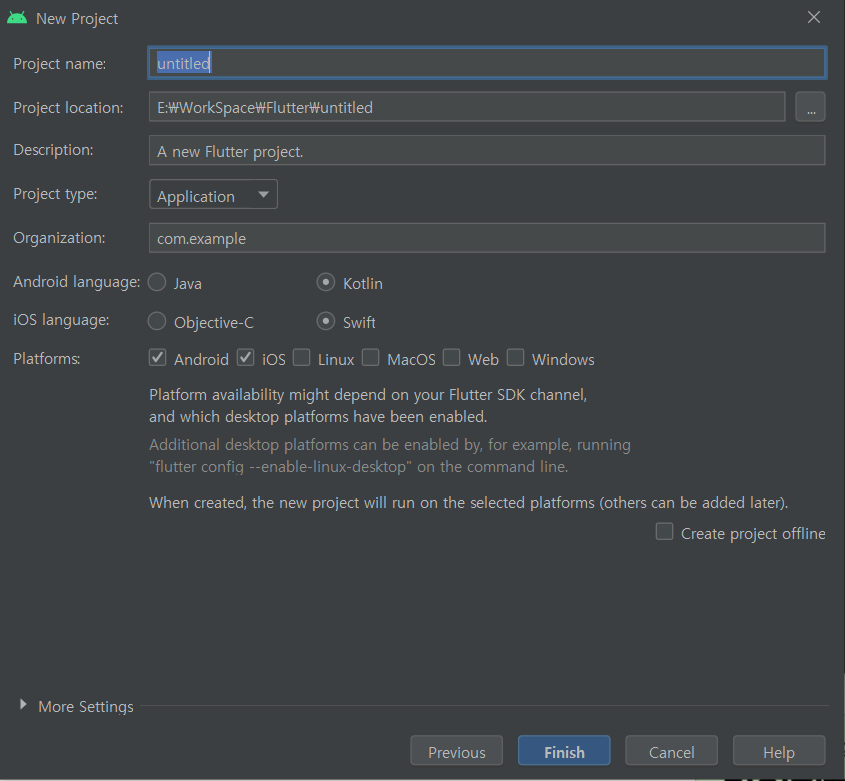Click the 'New Project' window title text
This screenshot has width=845, height=781.
pos(77,19)
